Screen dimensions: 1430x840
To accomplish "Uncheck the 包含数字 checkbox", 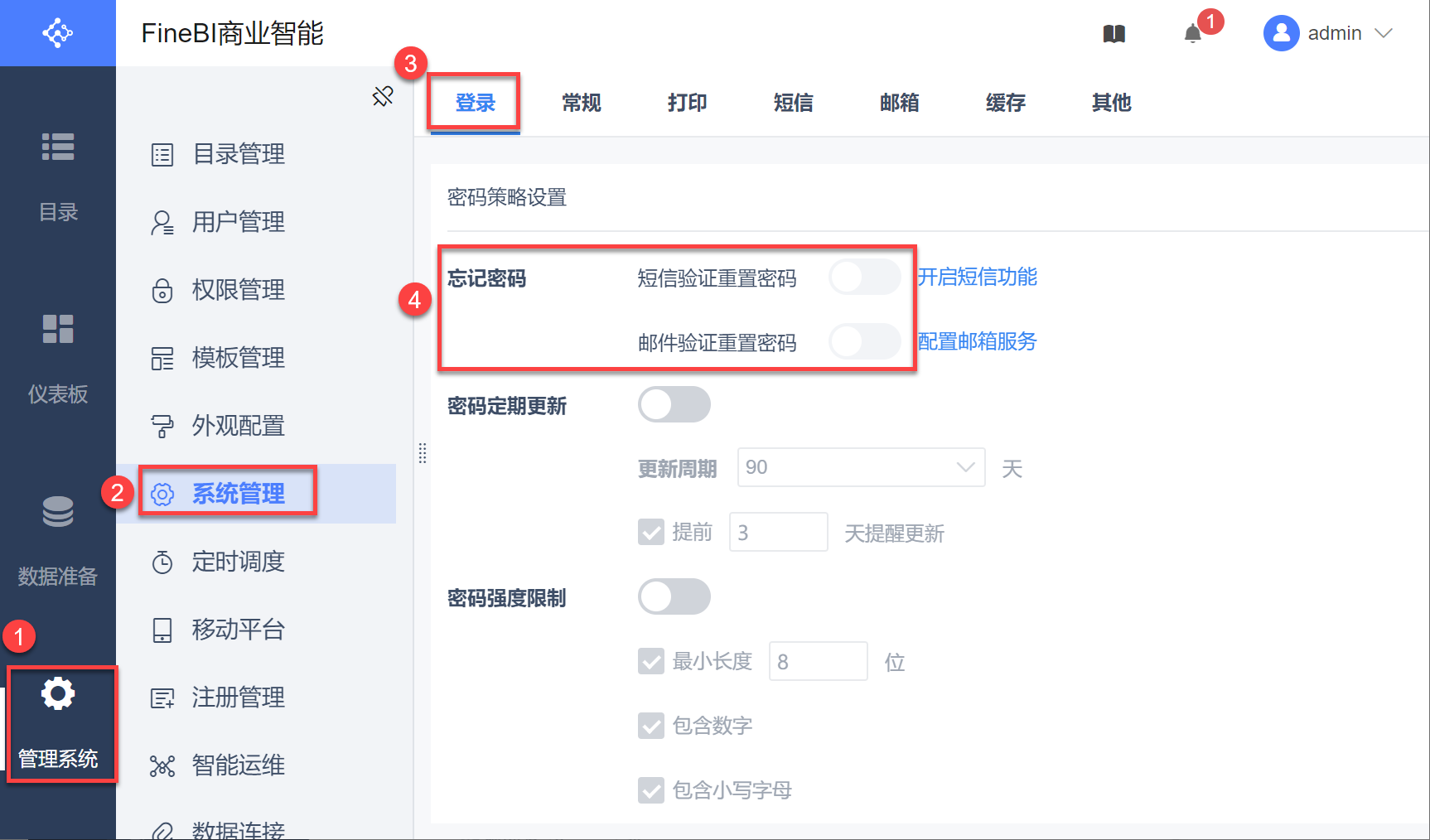I will coord(651,726).
